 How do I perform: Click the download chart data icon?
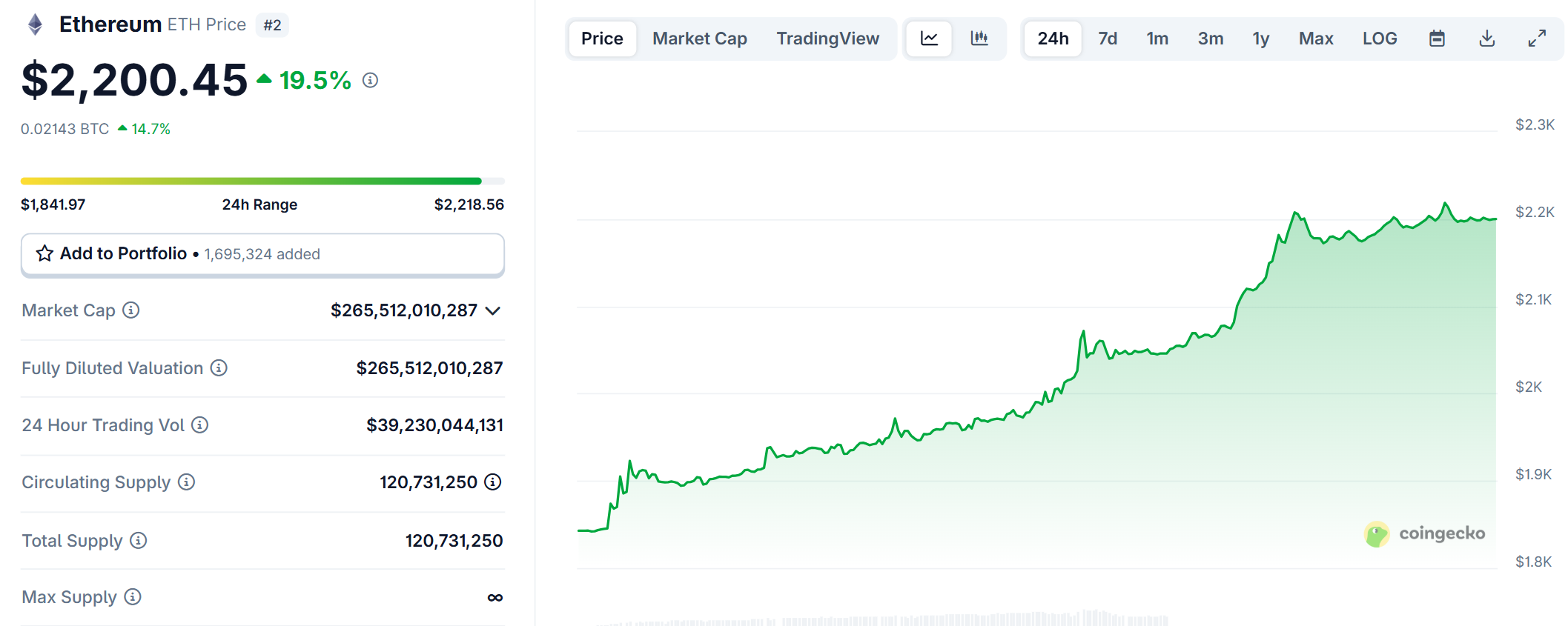1487,39
